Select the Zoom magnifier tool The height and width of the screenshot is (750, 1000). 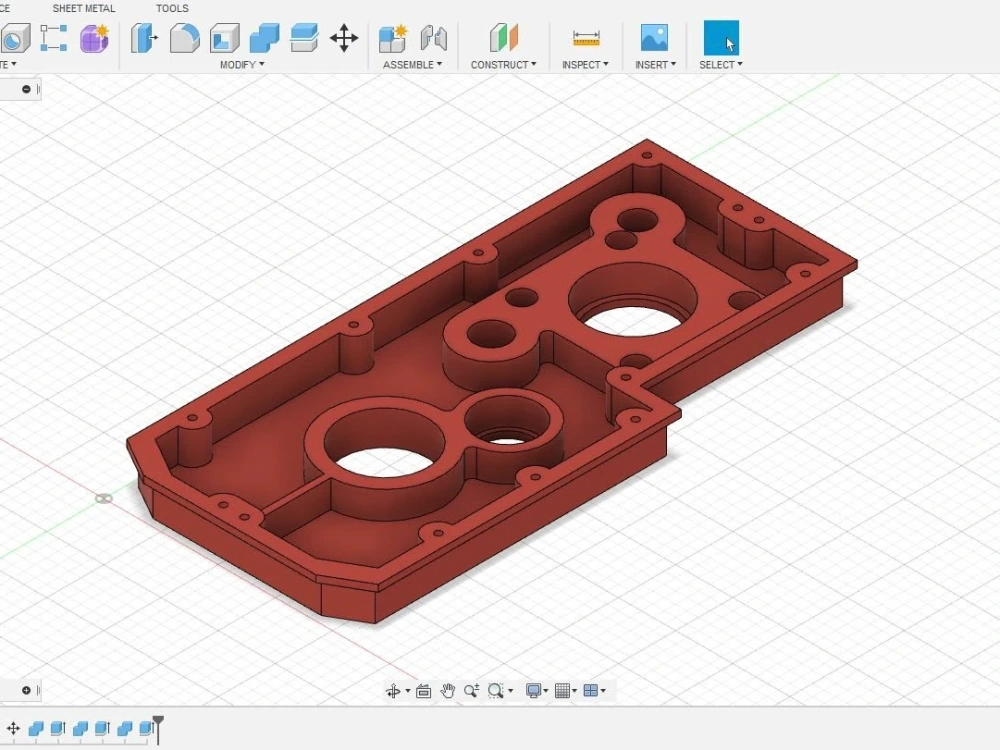click(471, 691)
